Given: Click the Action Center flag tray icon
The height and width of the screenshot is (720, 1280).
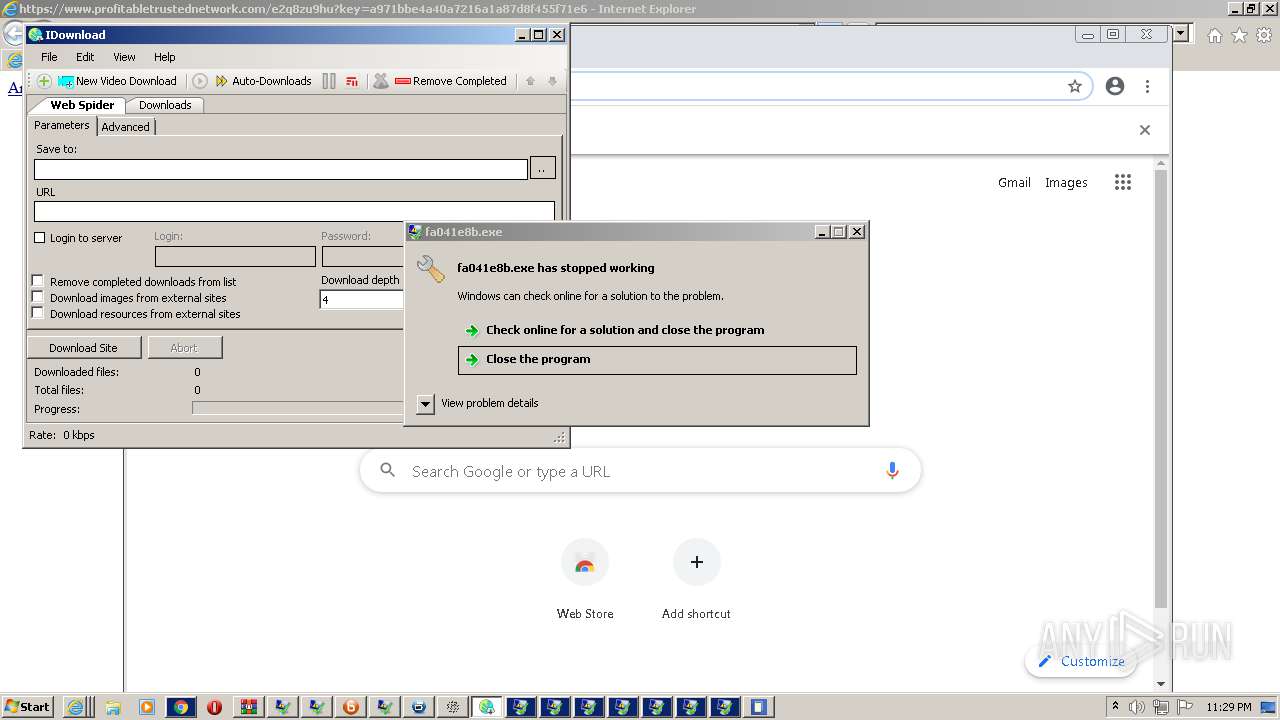Looking at the screenshot, I should pyautogui.click(x=1186, y=707).
